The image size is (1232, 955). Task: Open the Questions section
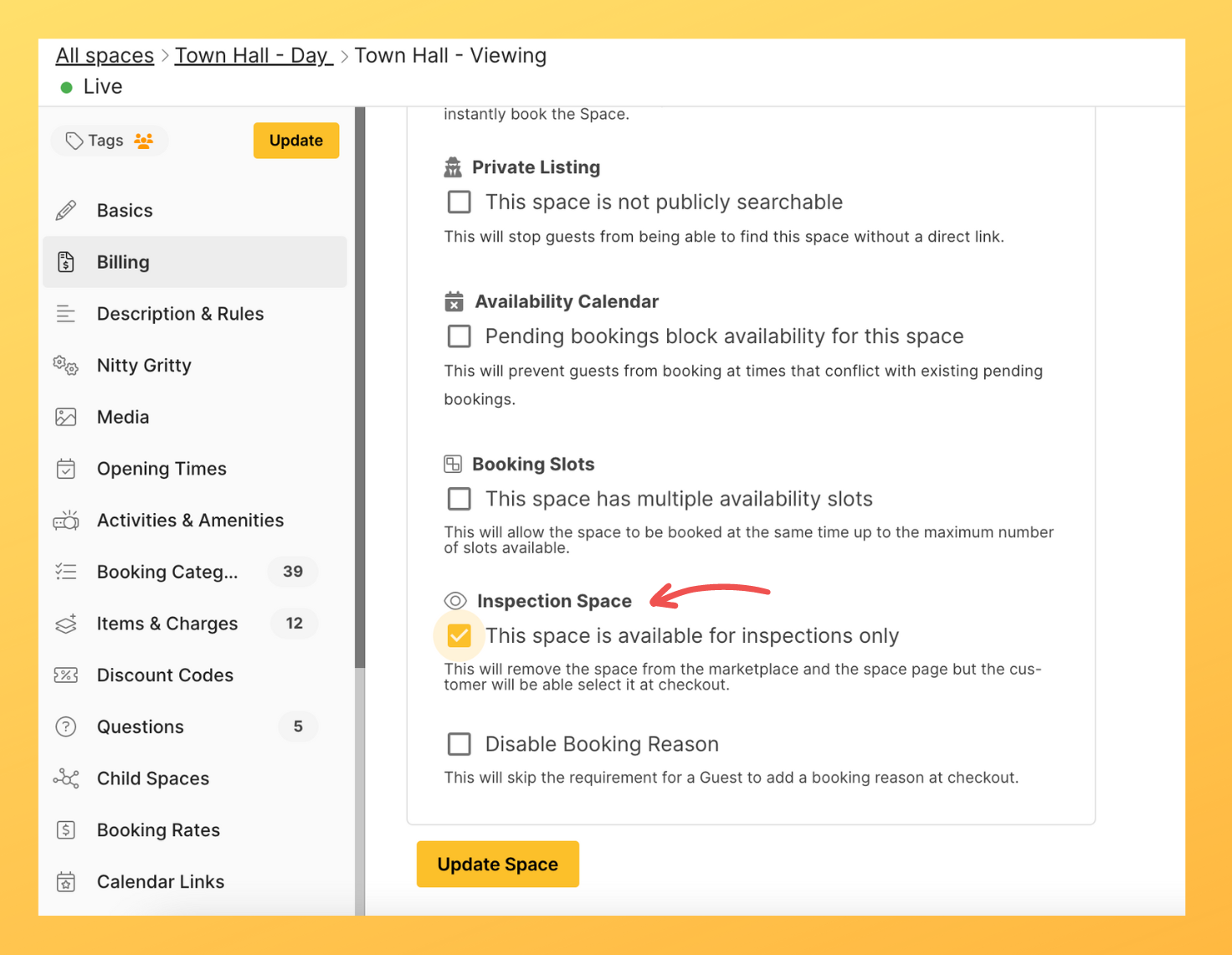(194, 727)
